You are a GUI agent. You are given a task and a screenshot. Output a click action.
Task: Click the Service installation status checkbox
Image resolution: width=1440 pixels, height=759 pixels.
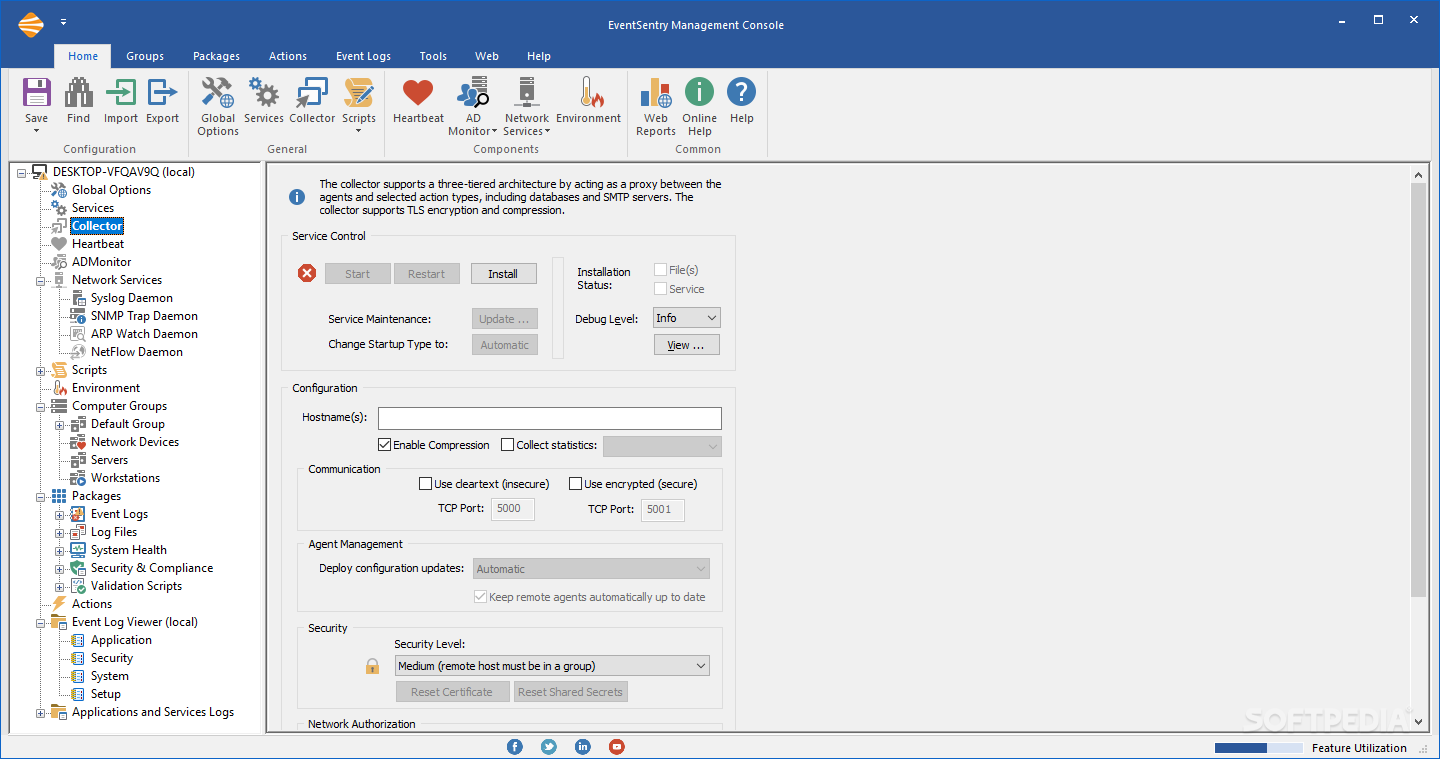660,289
